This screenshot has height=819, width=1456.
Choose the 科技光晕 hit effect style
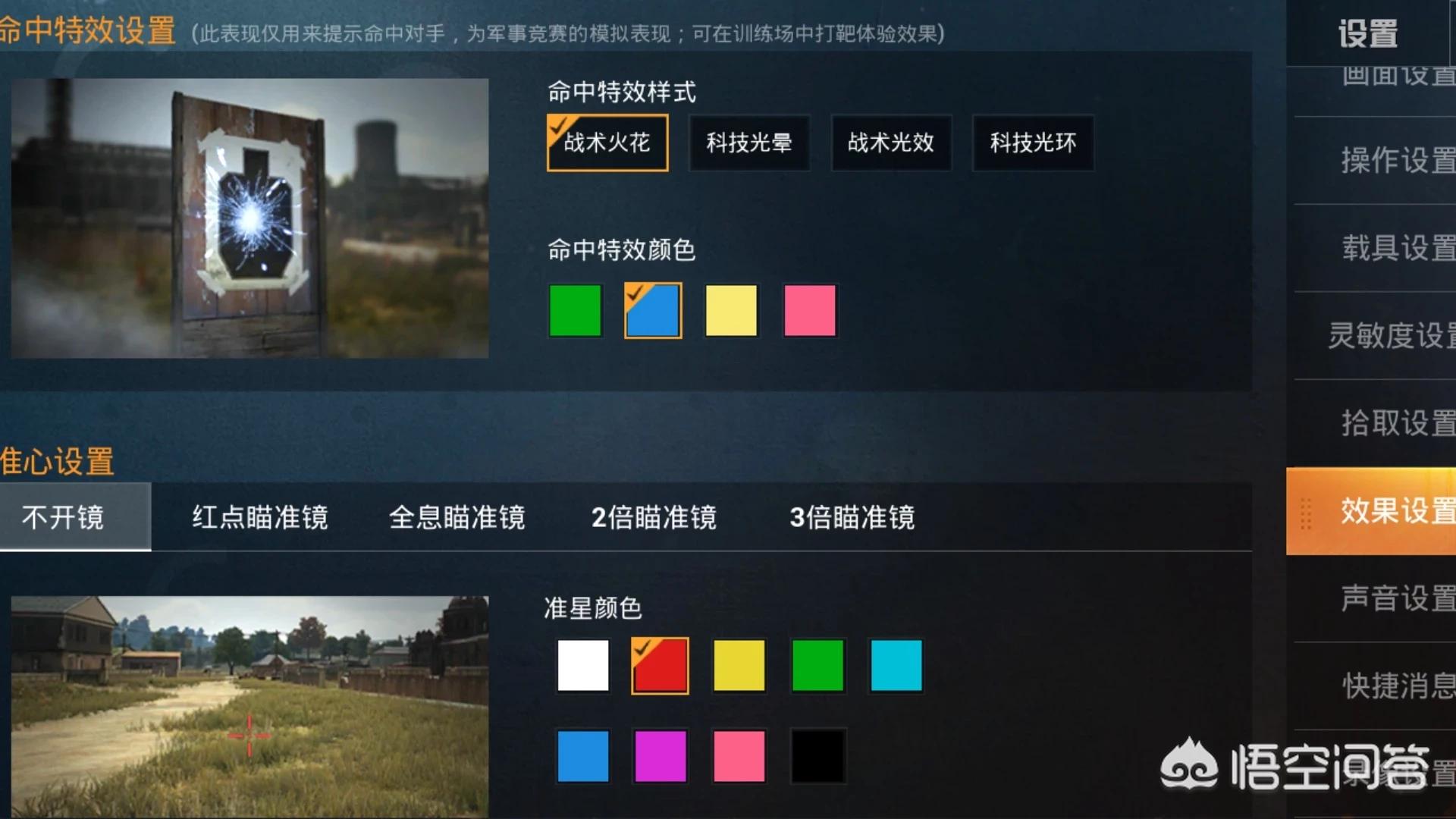point(749,143)
